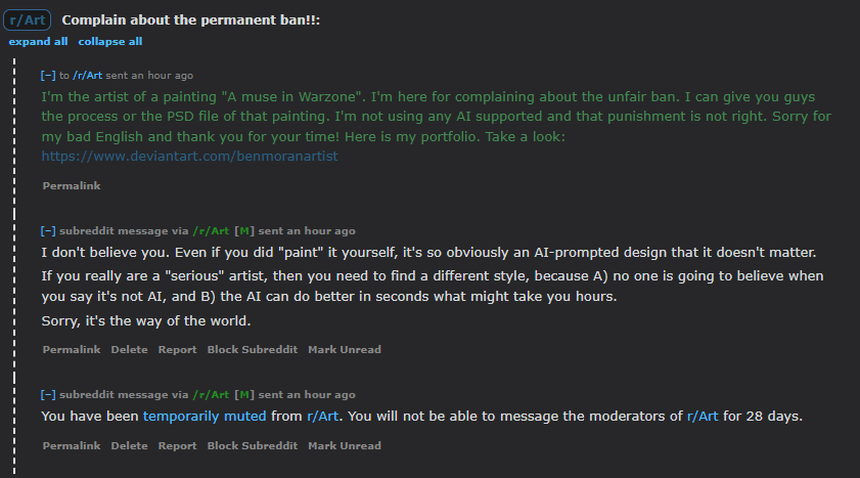The image size is (860, 478).
Task: Open Permalink under the artist's message
Action: [71, 186]
